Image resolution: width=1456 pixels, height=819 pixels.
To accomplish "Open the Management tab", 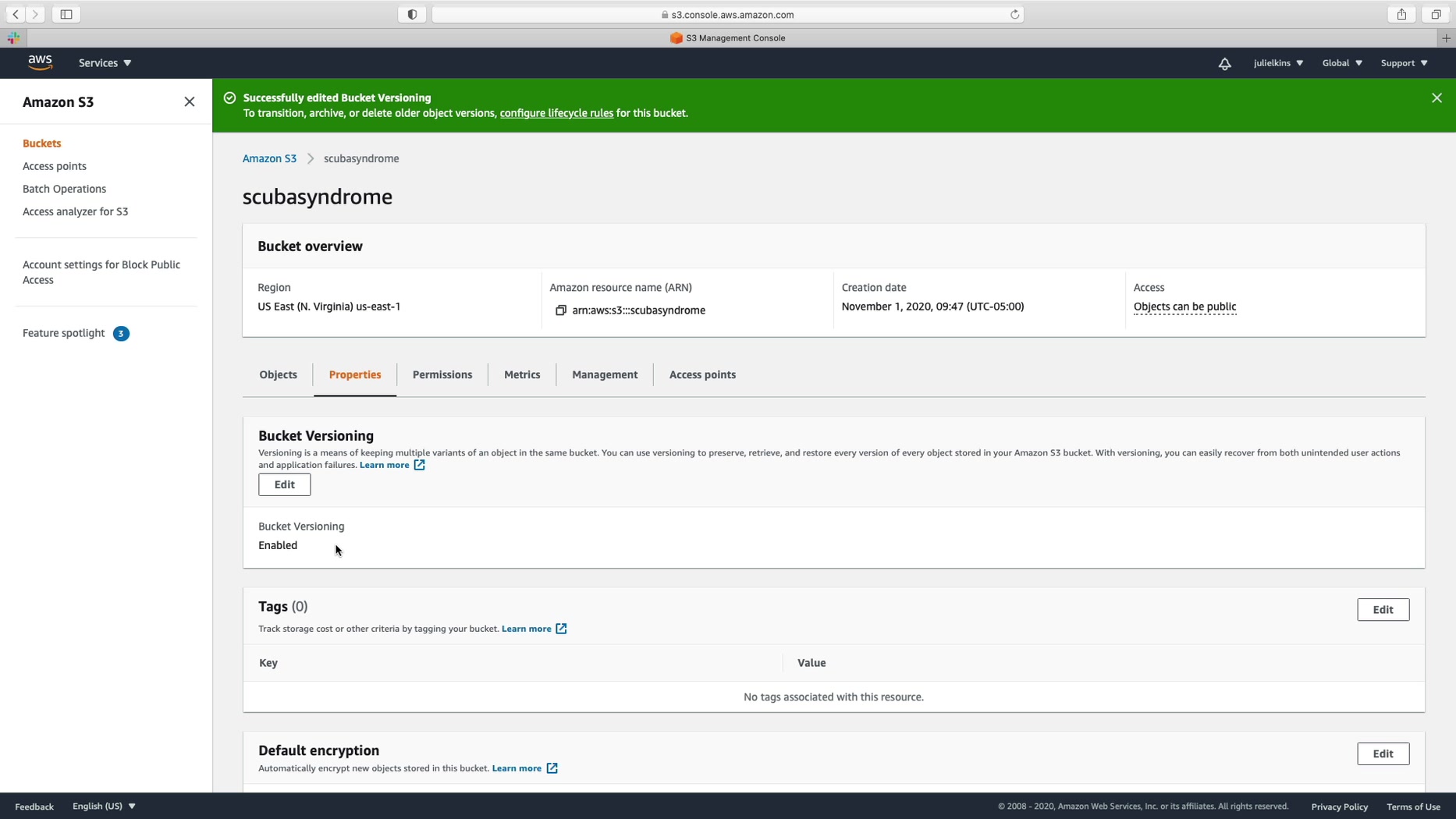I will point(605,375).
